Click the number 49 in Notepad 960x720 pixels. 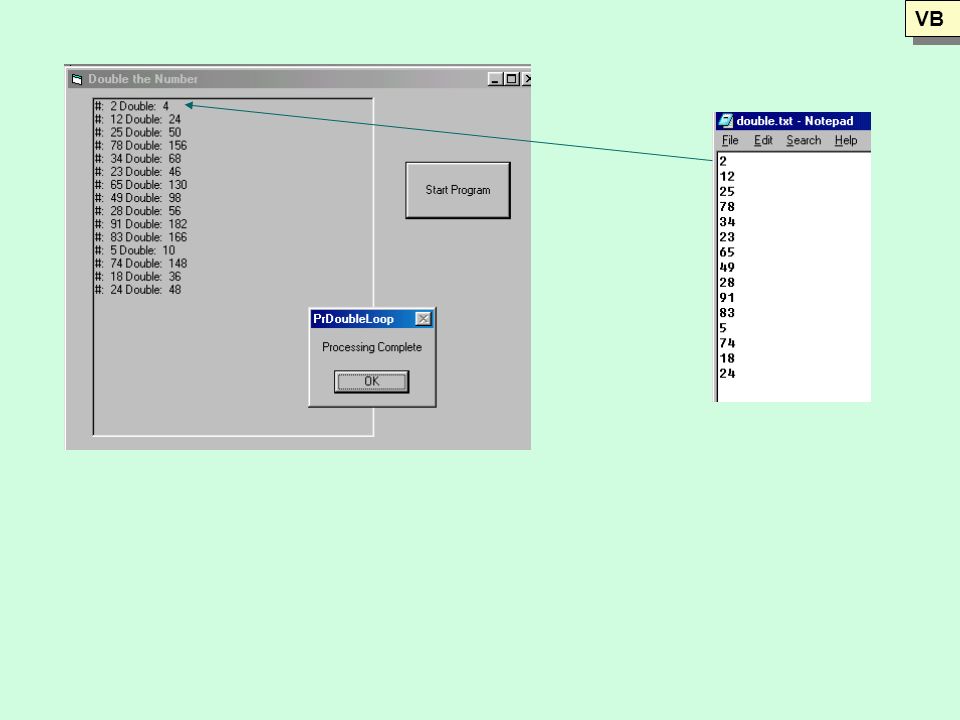(727, 267)
